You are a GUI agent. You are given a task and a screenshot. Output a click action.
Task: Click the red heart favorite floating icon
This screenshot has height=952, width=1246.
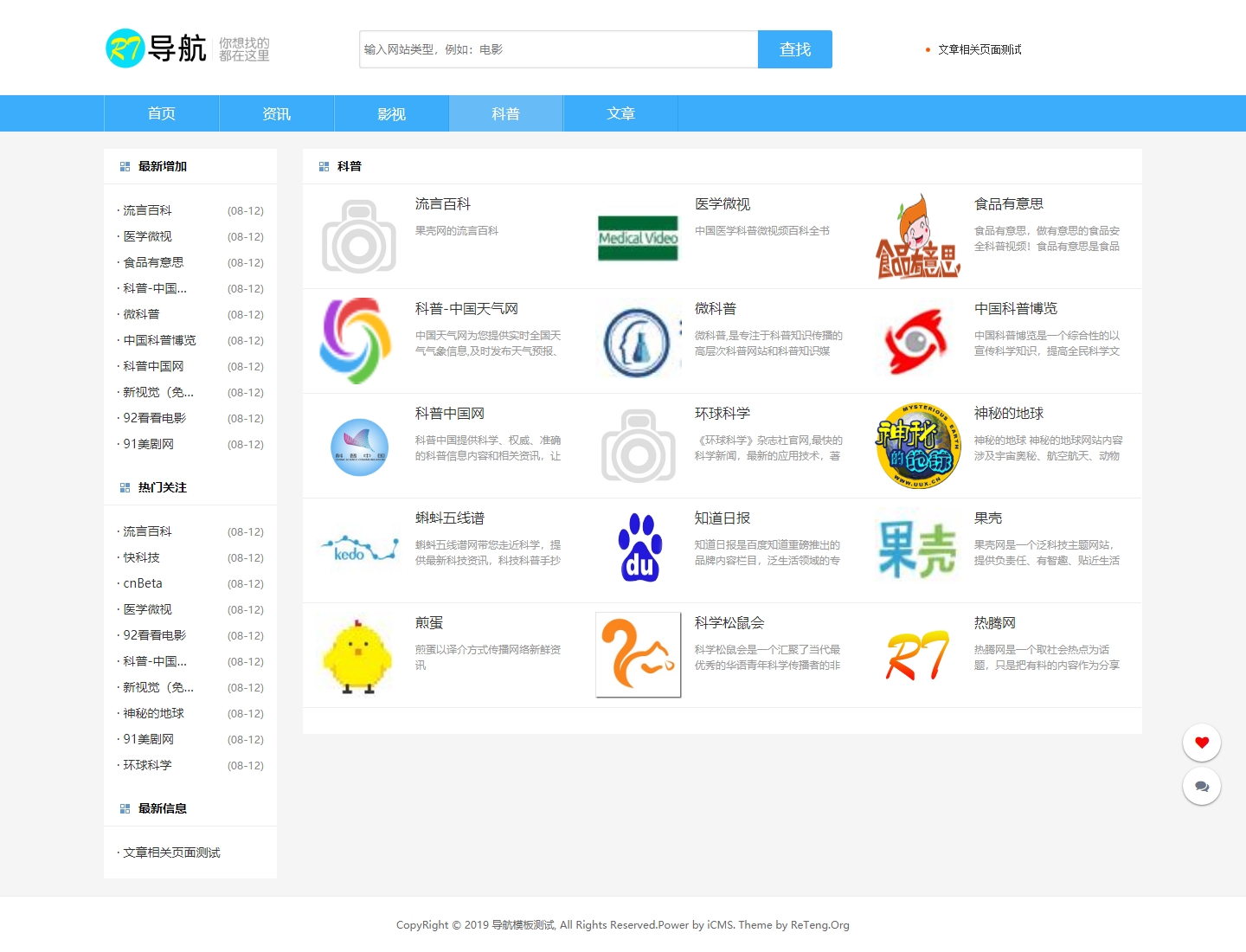1201,742
